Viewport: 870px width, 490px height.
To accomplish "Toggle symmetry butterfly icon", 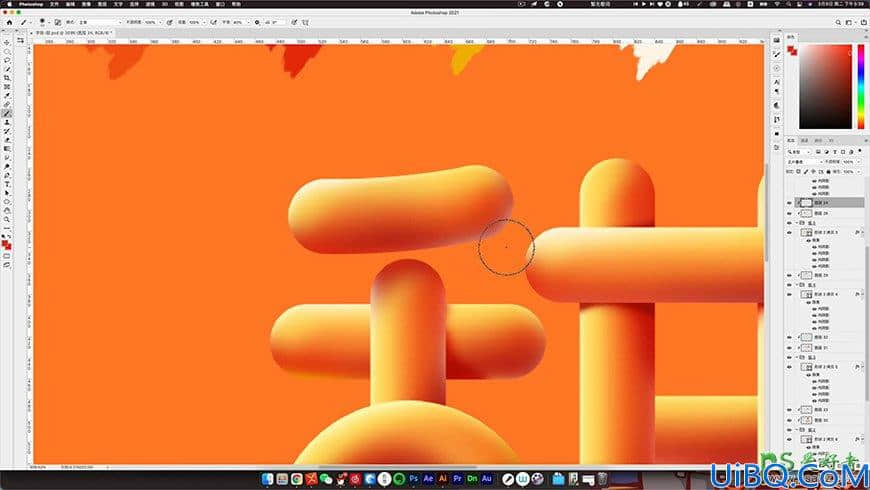I will [x=305, y=22].
